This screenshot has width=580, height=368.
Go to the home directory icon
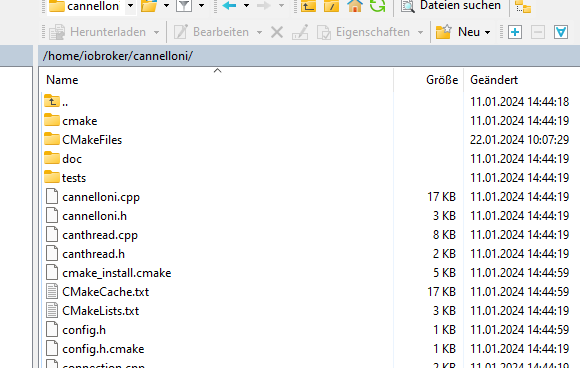point(354,6)
